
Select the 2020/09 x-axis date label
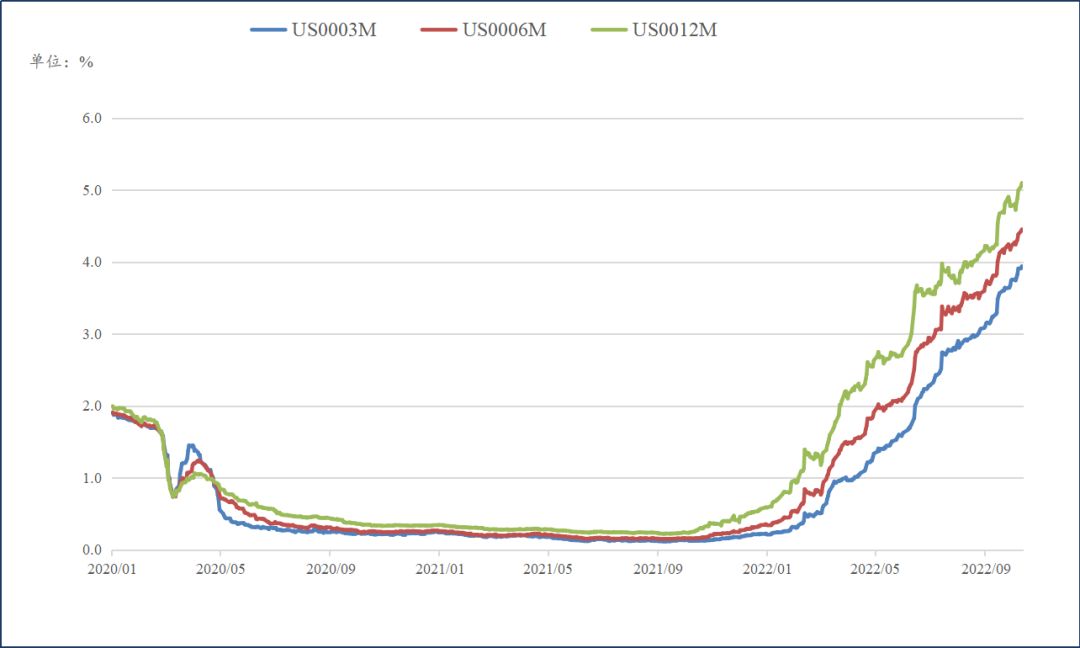331,569
